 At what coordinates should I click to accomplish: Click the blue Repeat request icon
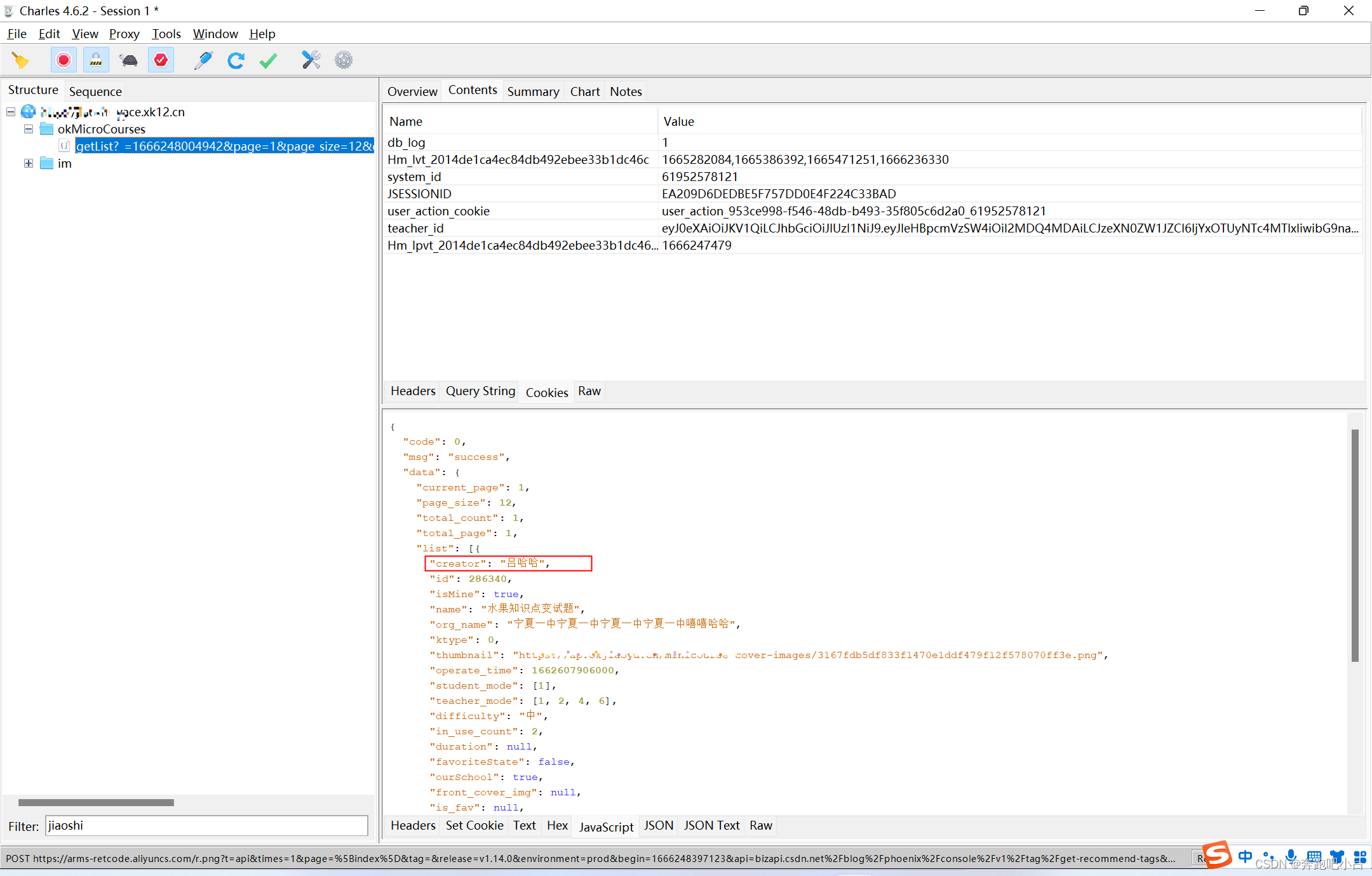point(236,60)
